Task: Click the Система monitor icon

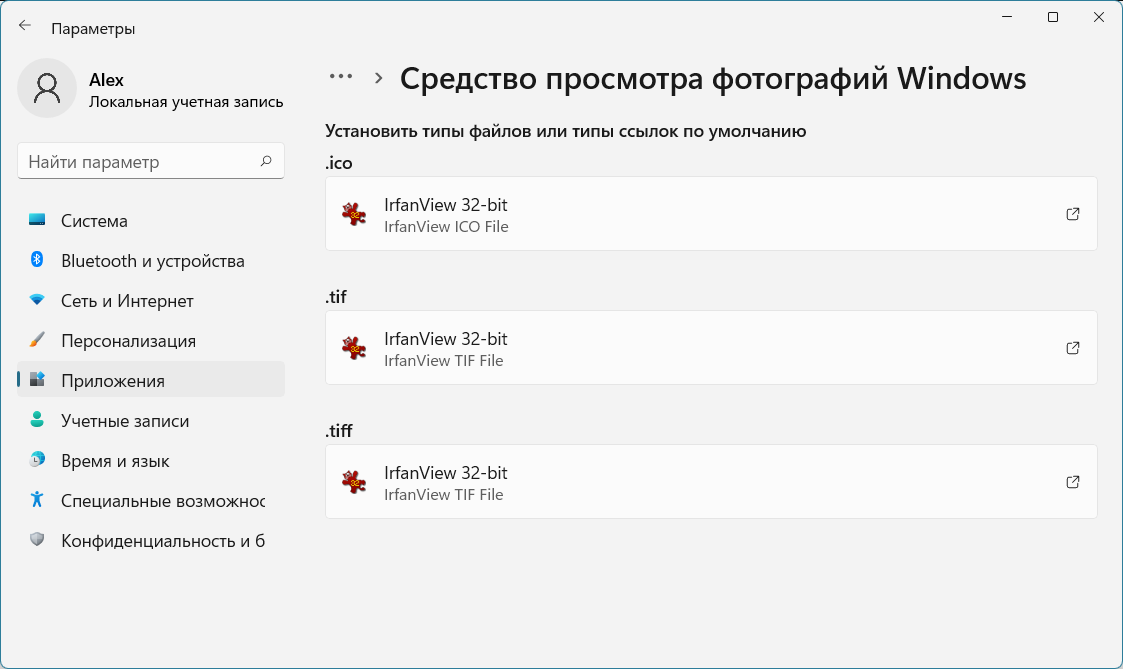Action: coord(37,220)
